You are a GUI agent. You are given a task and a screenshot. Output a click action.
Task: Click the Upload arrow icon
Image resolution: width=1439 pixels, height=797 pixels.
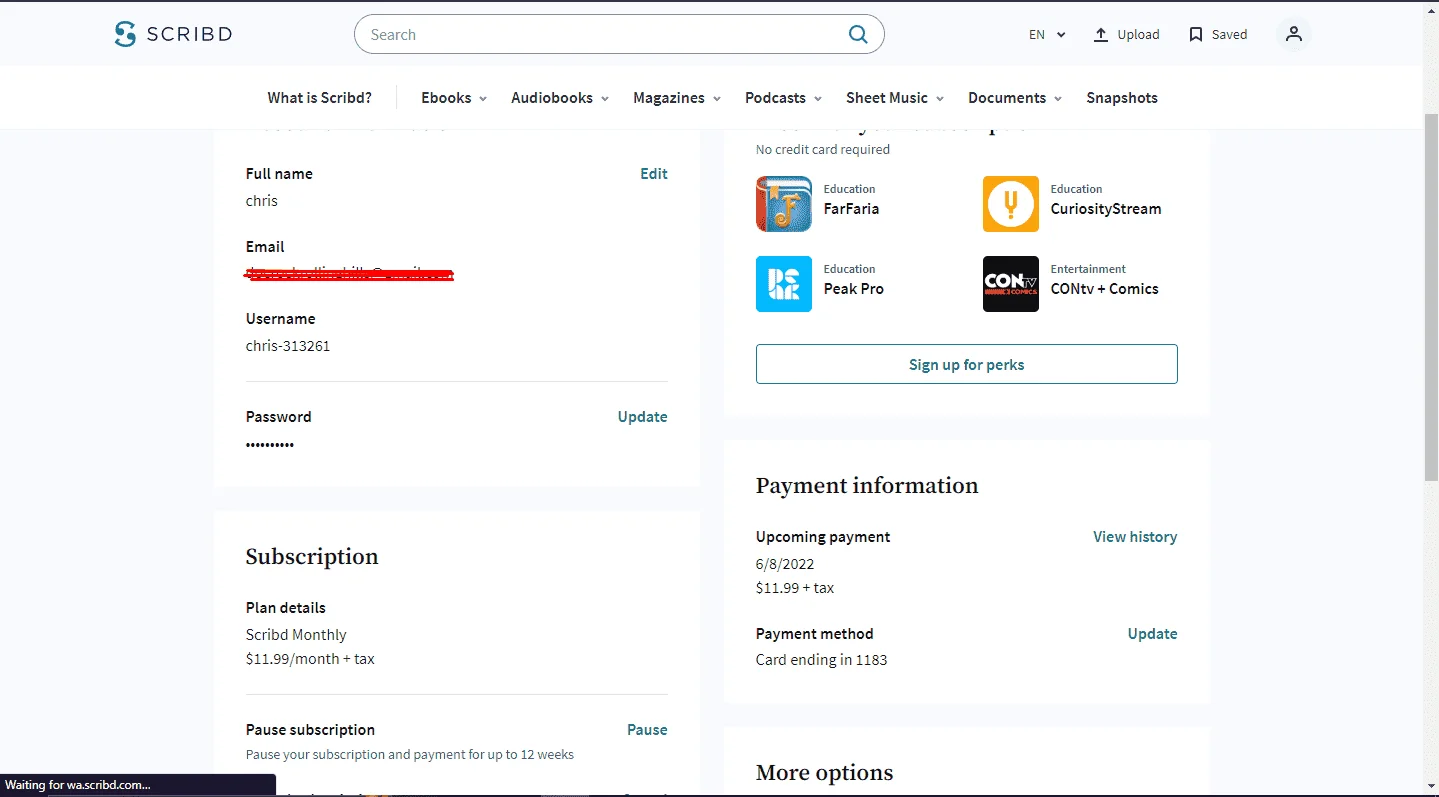[1101, 34]
